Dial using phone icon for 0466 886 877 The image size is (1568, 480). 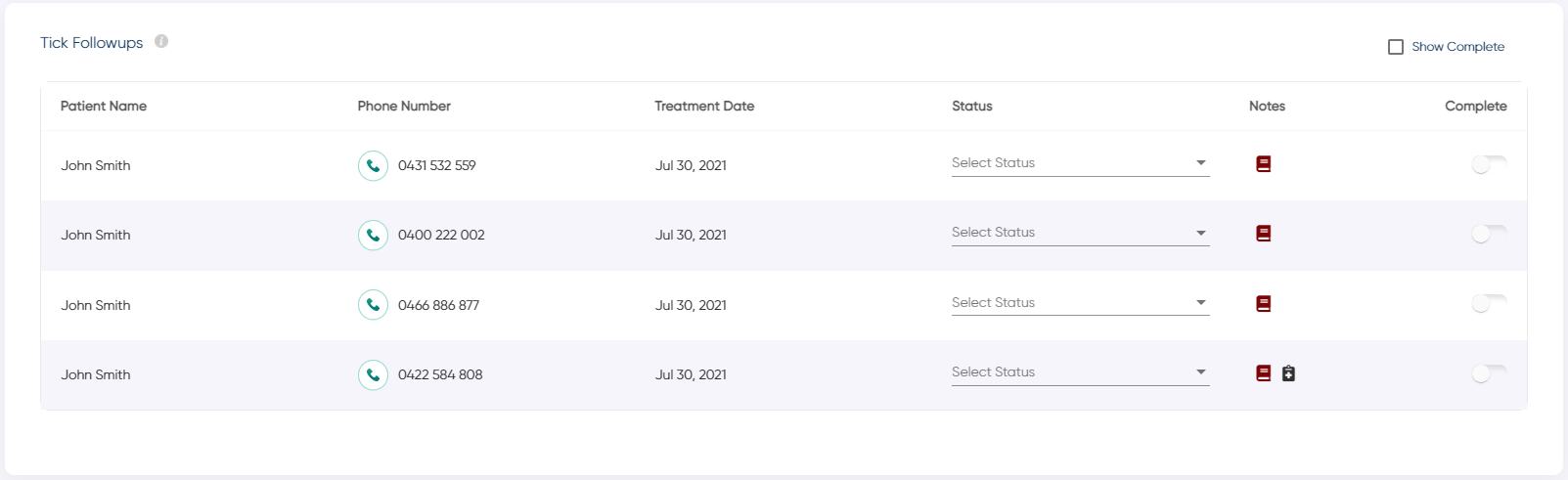point(373,305)
